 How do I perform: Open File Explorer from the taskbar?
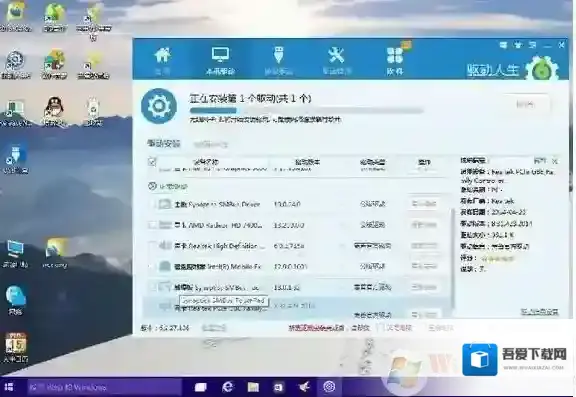tap(253, 387)
